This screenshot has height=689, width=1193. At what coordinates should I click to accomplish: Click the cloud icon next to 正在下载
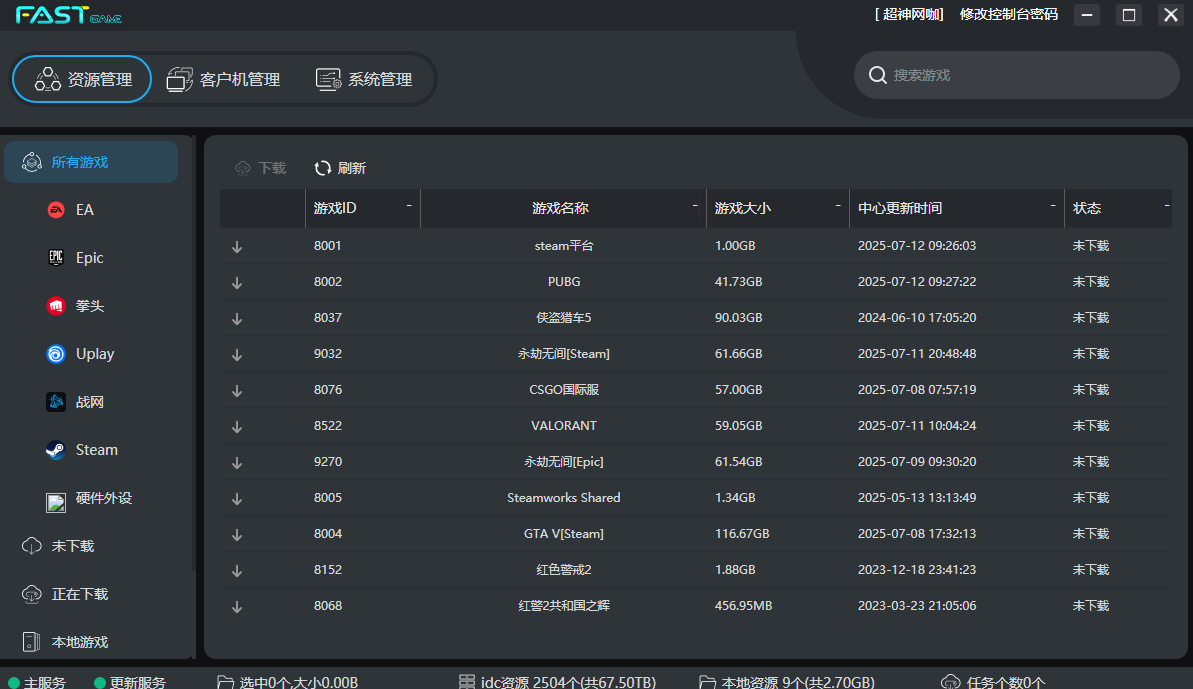(x=32, y=594)
